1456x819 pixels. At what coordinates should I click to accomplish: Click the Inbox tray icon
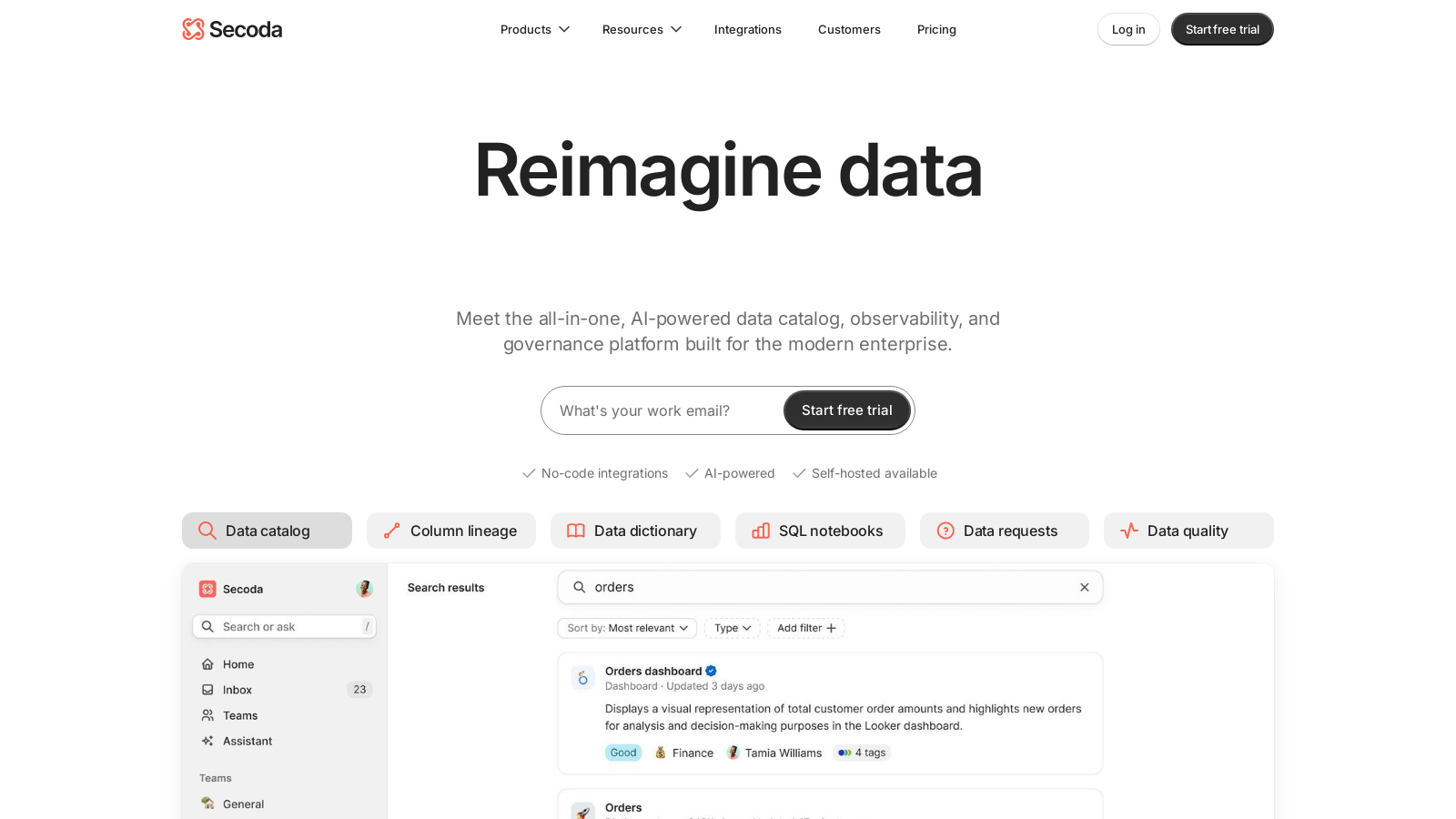(207, 690)
